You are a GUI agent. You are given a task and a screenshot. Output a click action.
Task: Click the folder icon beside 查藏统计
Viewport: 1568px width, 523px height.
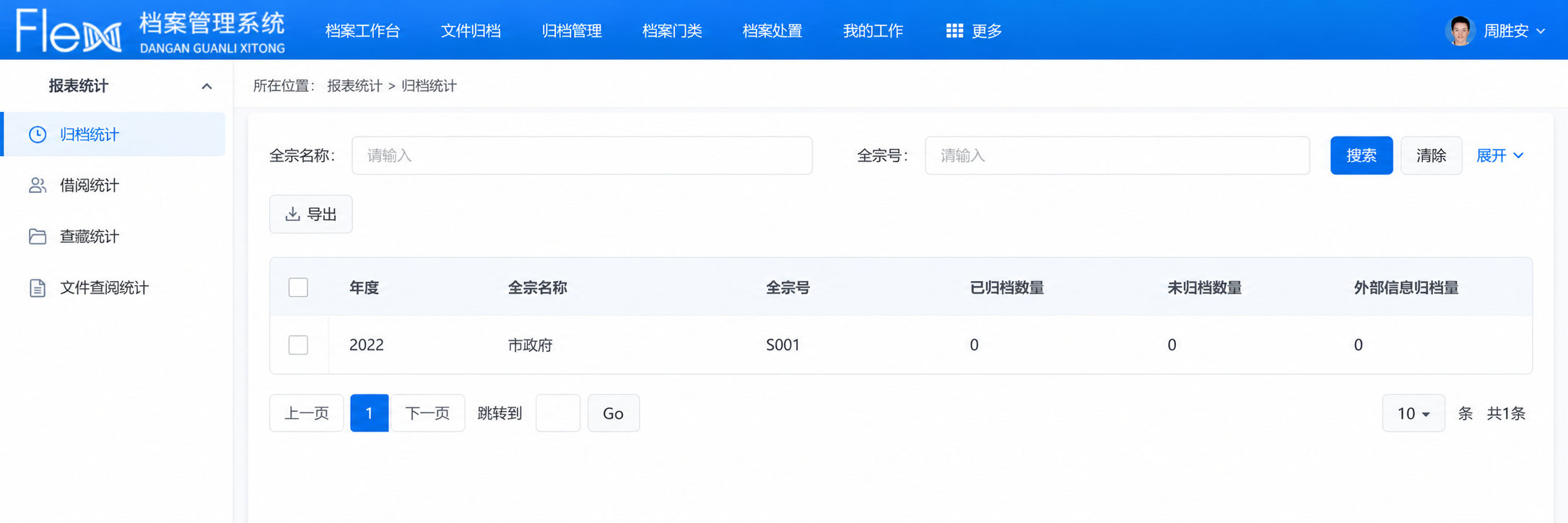click(x=38, y=236)
